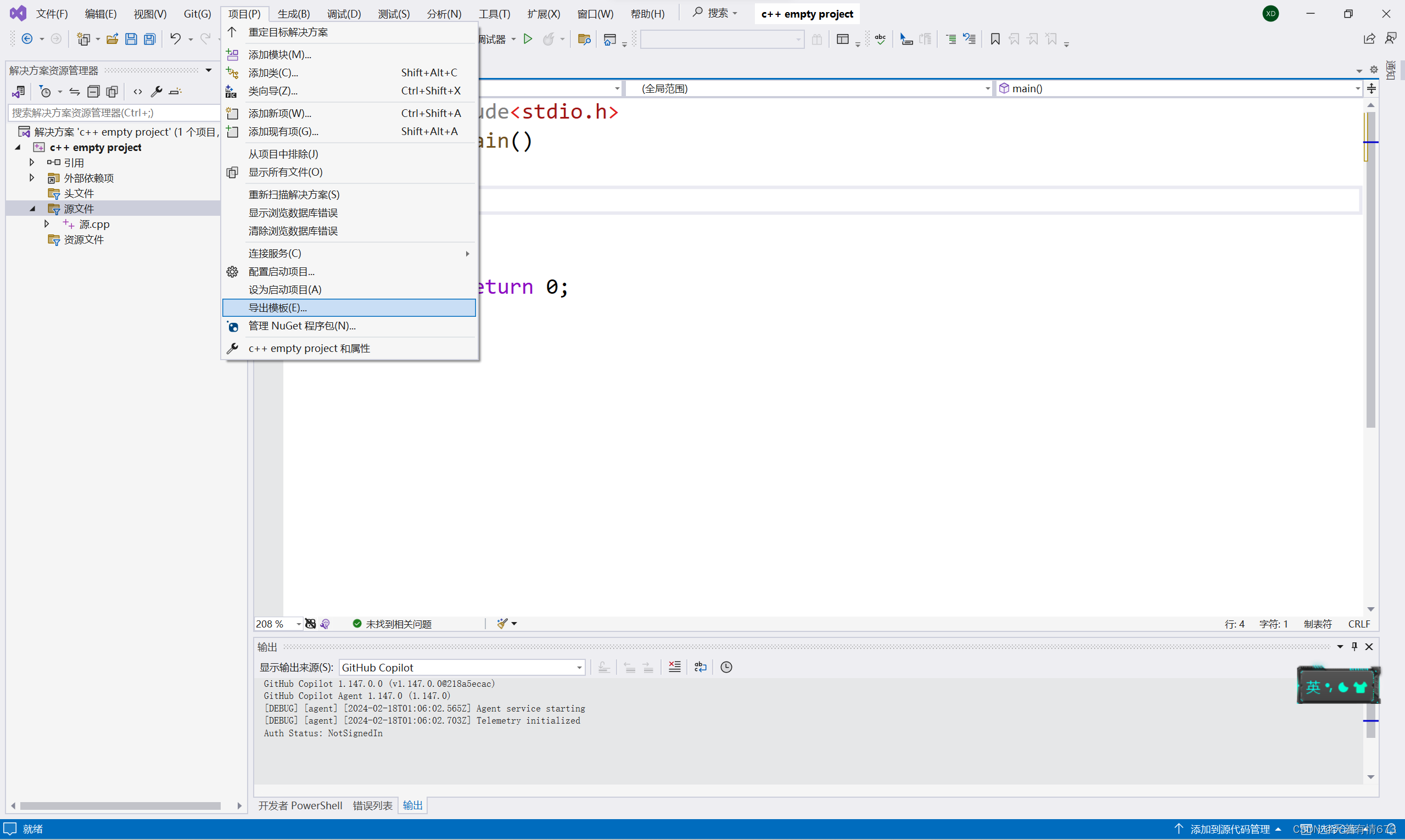Toggle word wrap in output window

click(700, 667)
